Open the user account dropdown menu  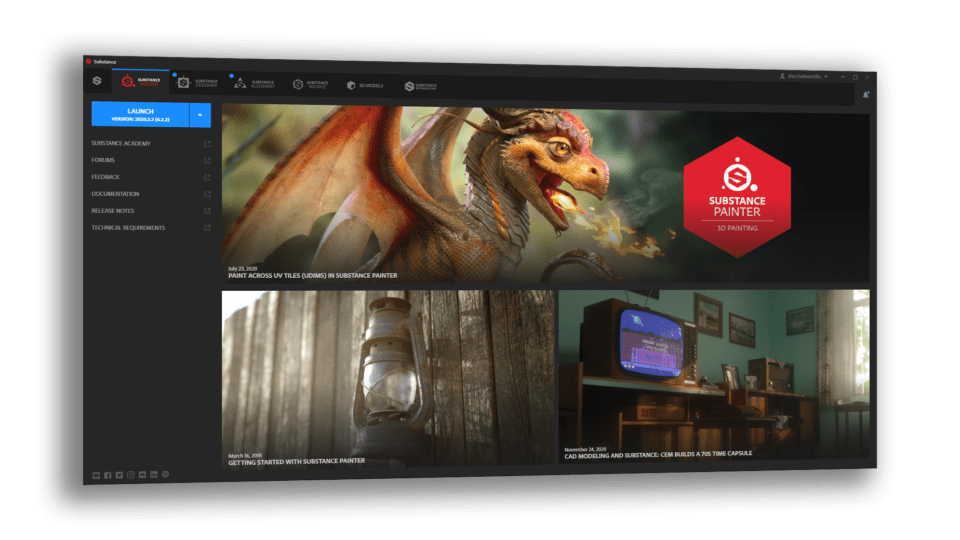[x=804, y=77]
